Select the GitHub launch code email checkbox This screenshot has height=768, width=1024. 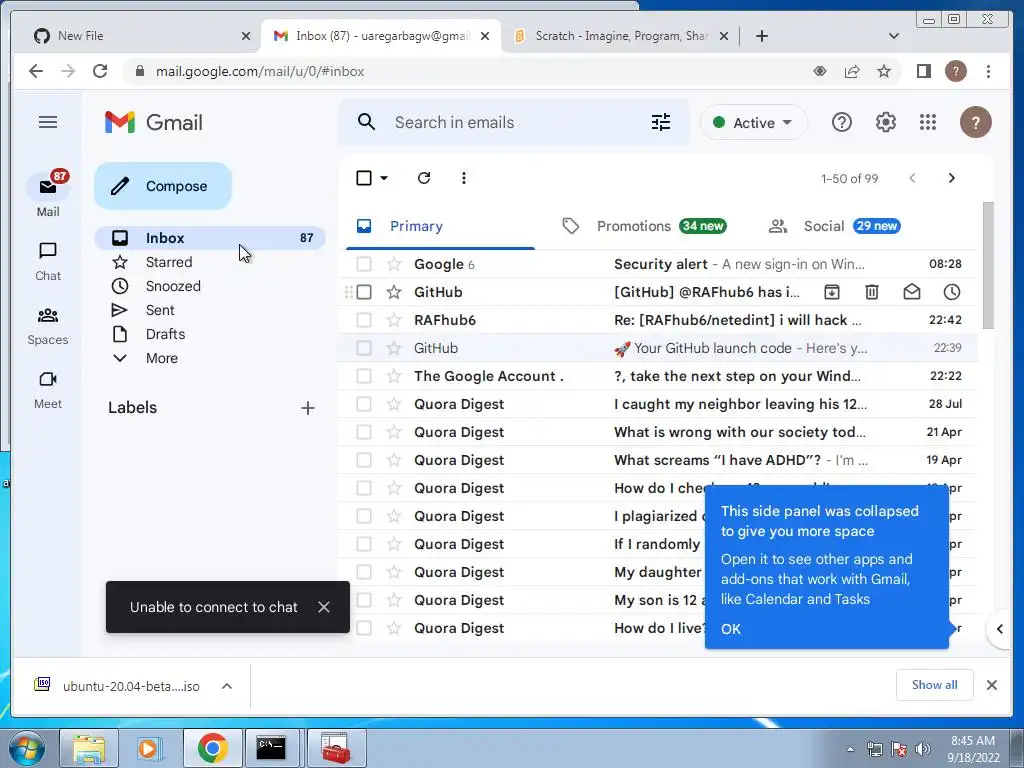364,348
